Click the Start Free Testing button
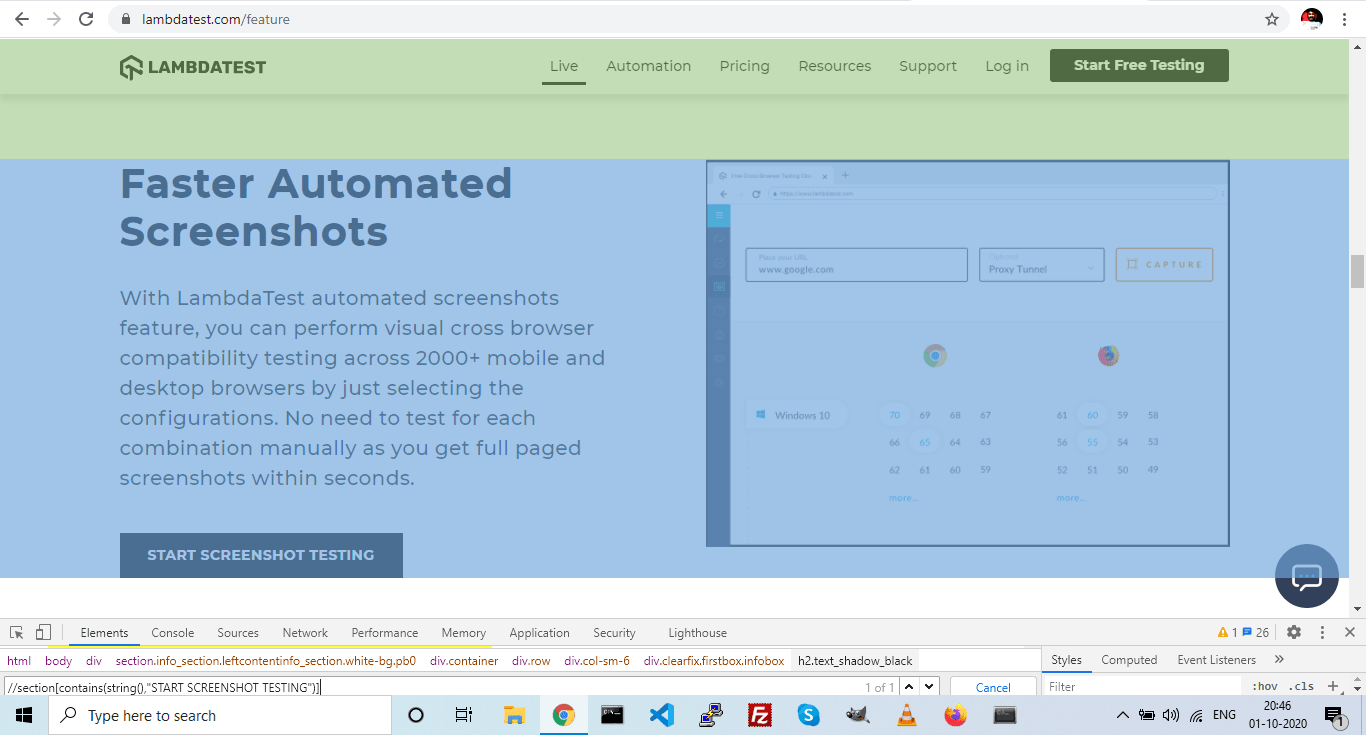 1138,65
